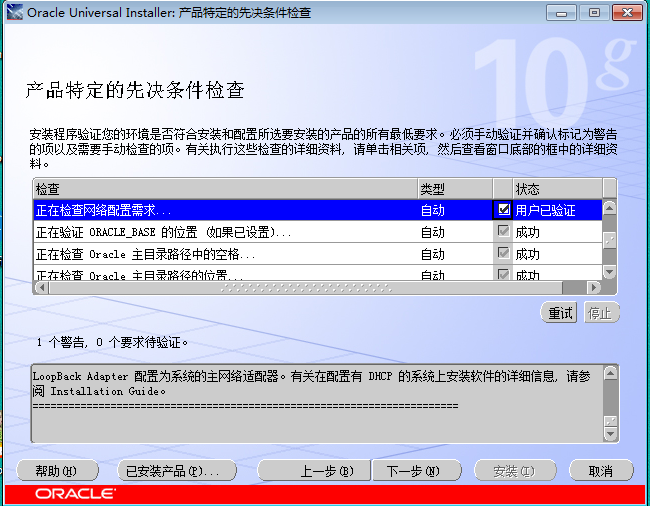Toggle checkbox for Oracle 主目录路径中的空格 row
This screenshot has height=506, width=650.
[x=503, y=253]
